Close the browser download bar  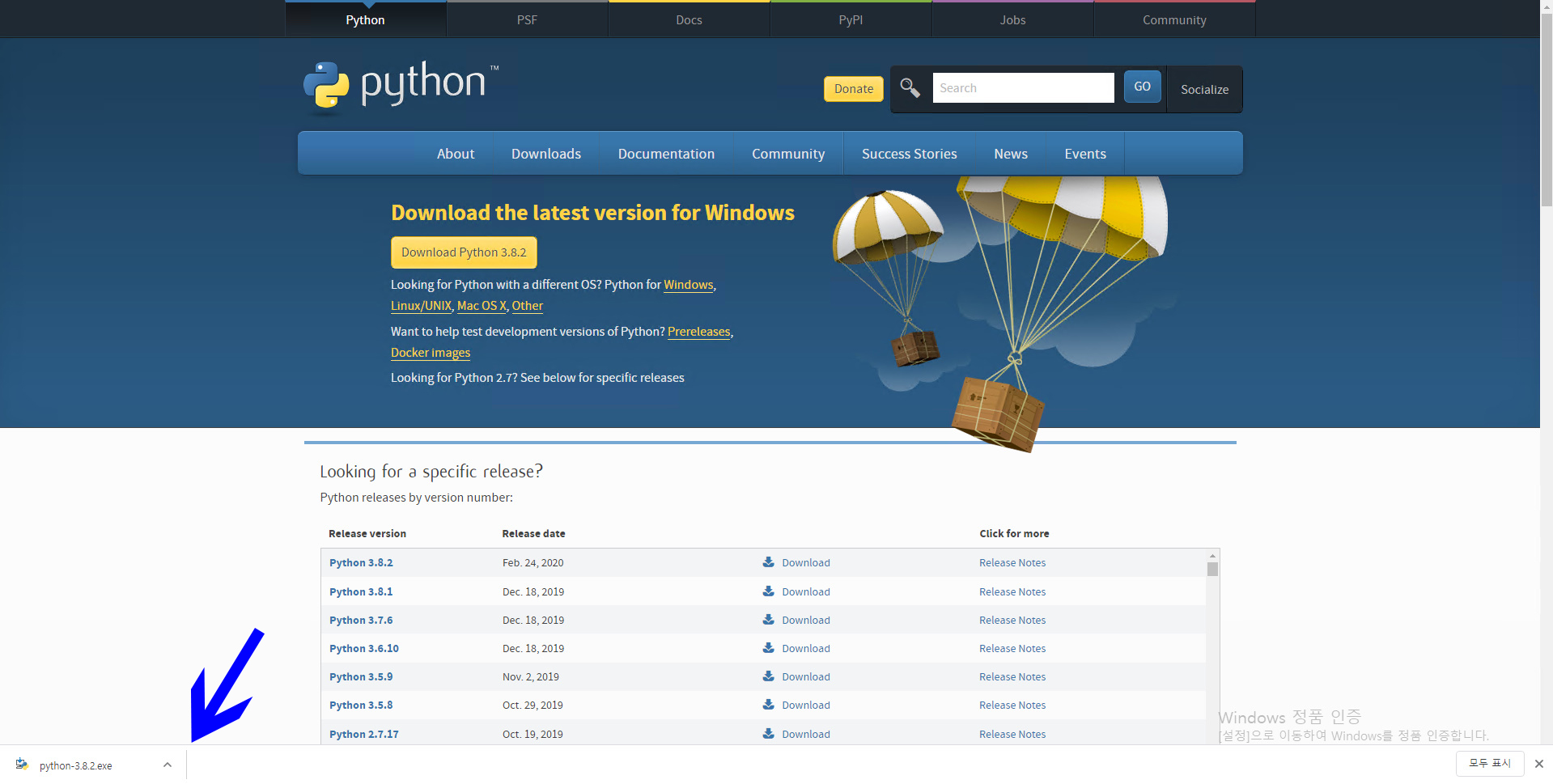tap(1539, 764)
